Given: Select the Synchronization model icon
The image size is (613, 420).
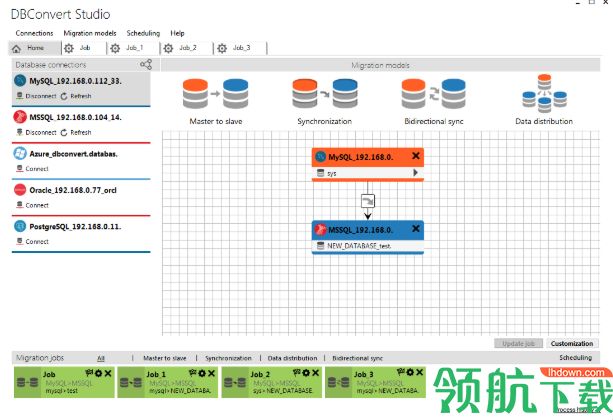Looking at the screenshot, I should click(325, 94).
